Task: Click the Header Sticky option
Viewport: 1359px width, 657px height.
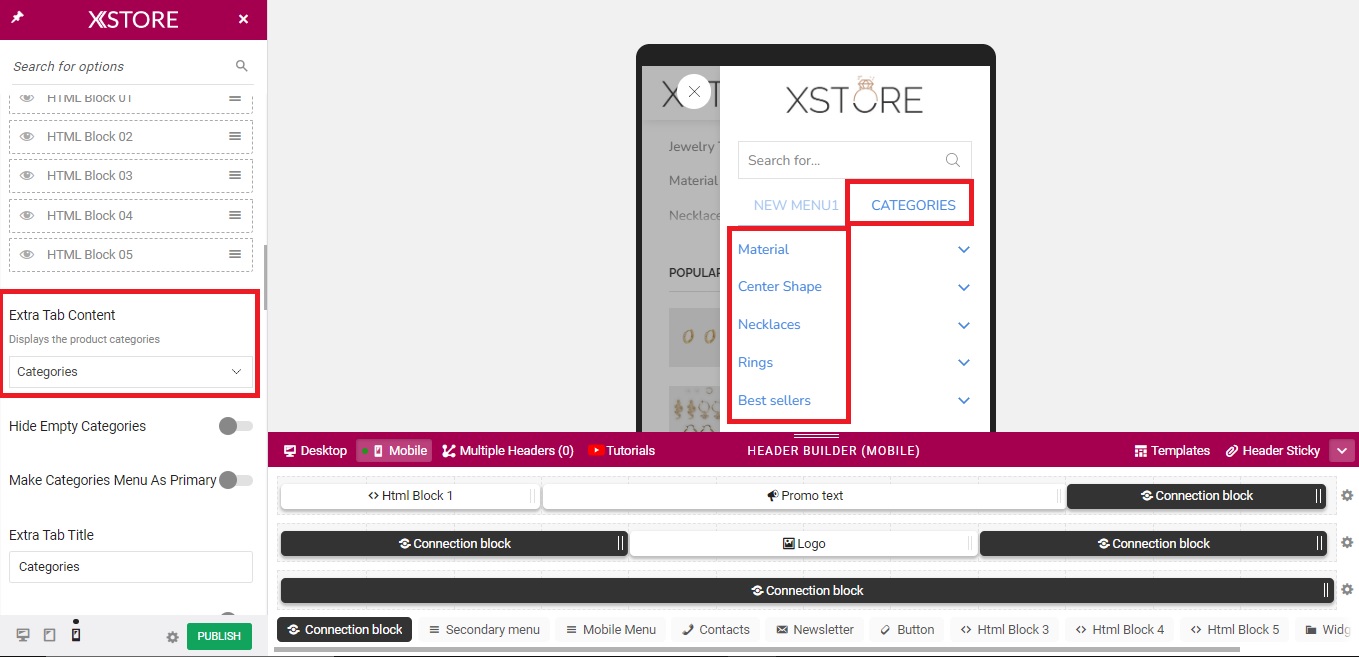Action: 1273,450
